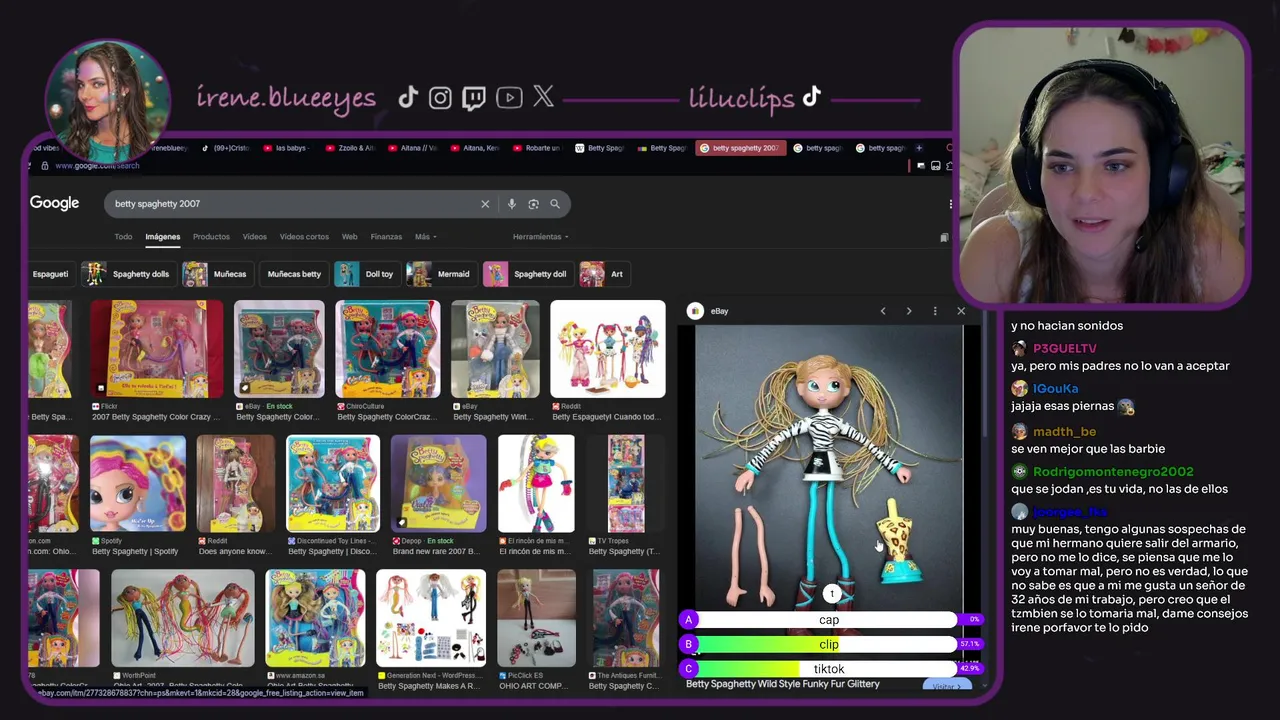Viewport: 1280px width, 720px height.
Task: Open eBay 'Betty Spaghetty Wint' caption link
Action: 495,417
